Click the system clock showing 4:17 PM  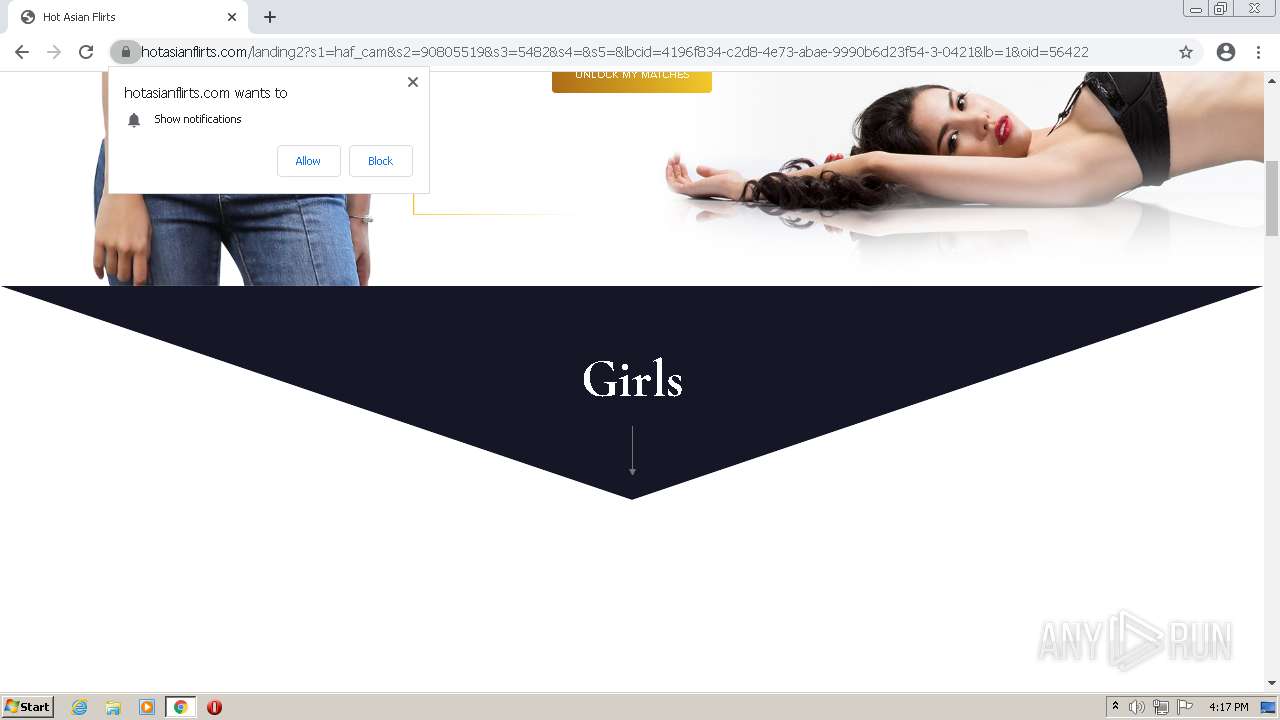point(1228,707)
